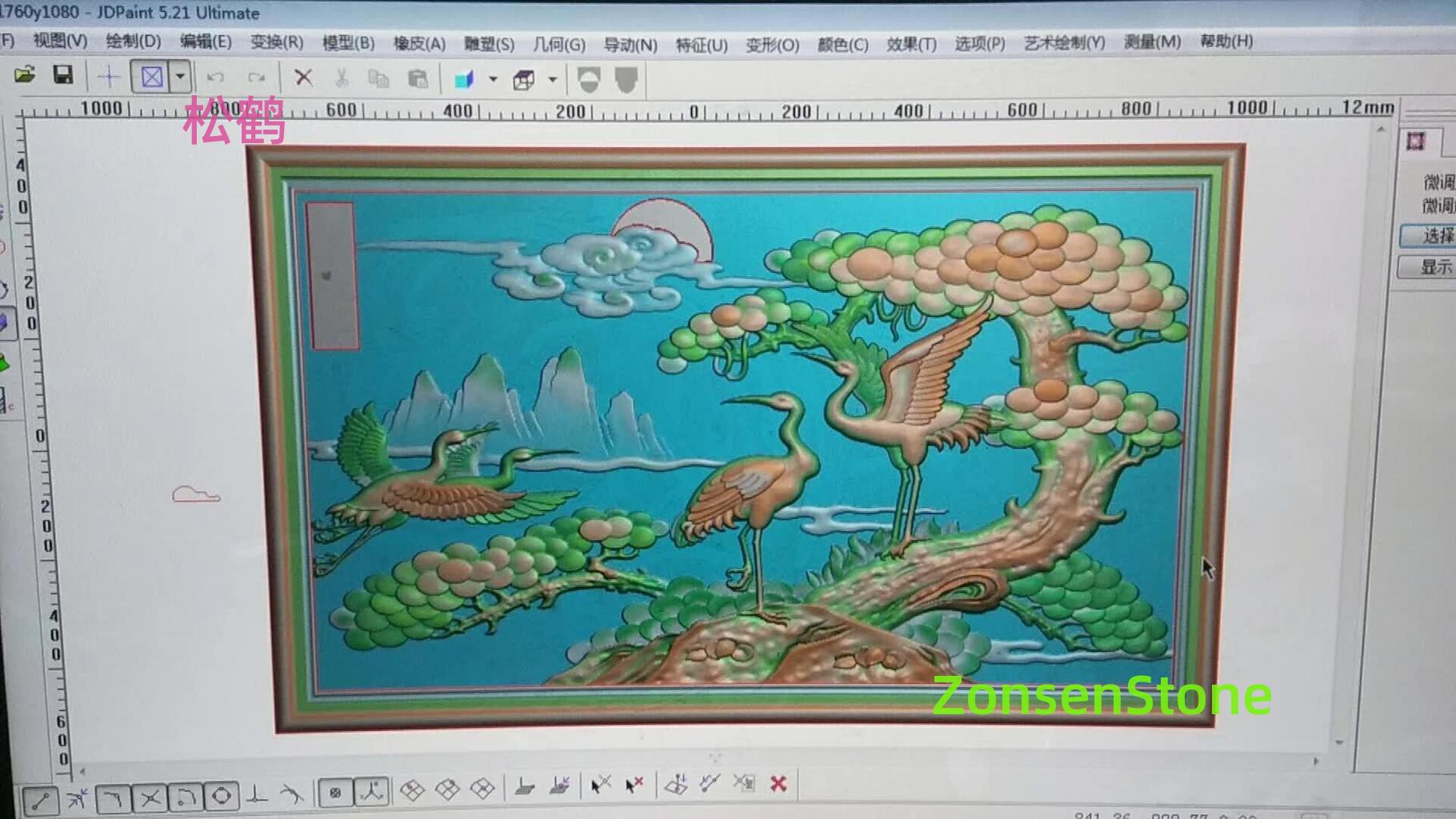Image resolution: width=1456 pixels, height=819 pixels.
Task: Click the Save floppy disk icon
Action: click(62, 76)
